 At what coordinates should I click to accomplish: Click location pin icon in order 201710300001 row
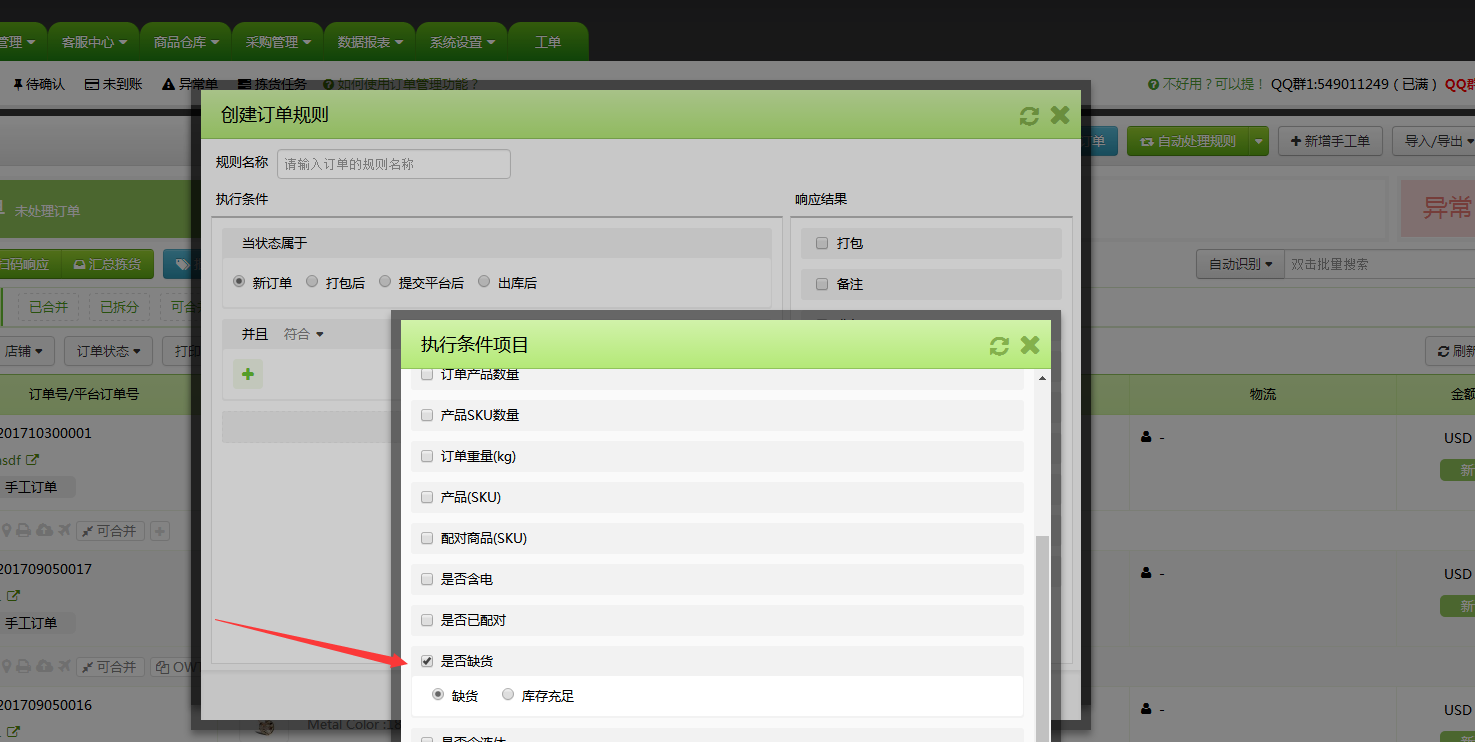click(x=7, y=530)
